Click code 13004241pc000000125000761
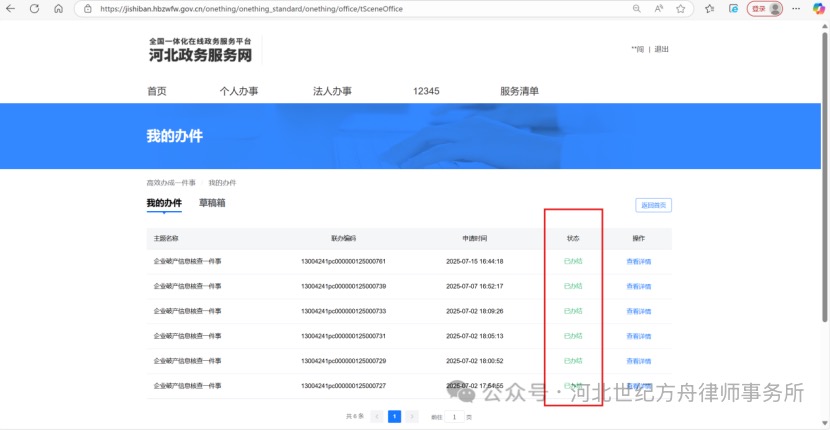 343,261
